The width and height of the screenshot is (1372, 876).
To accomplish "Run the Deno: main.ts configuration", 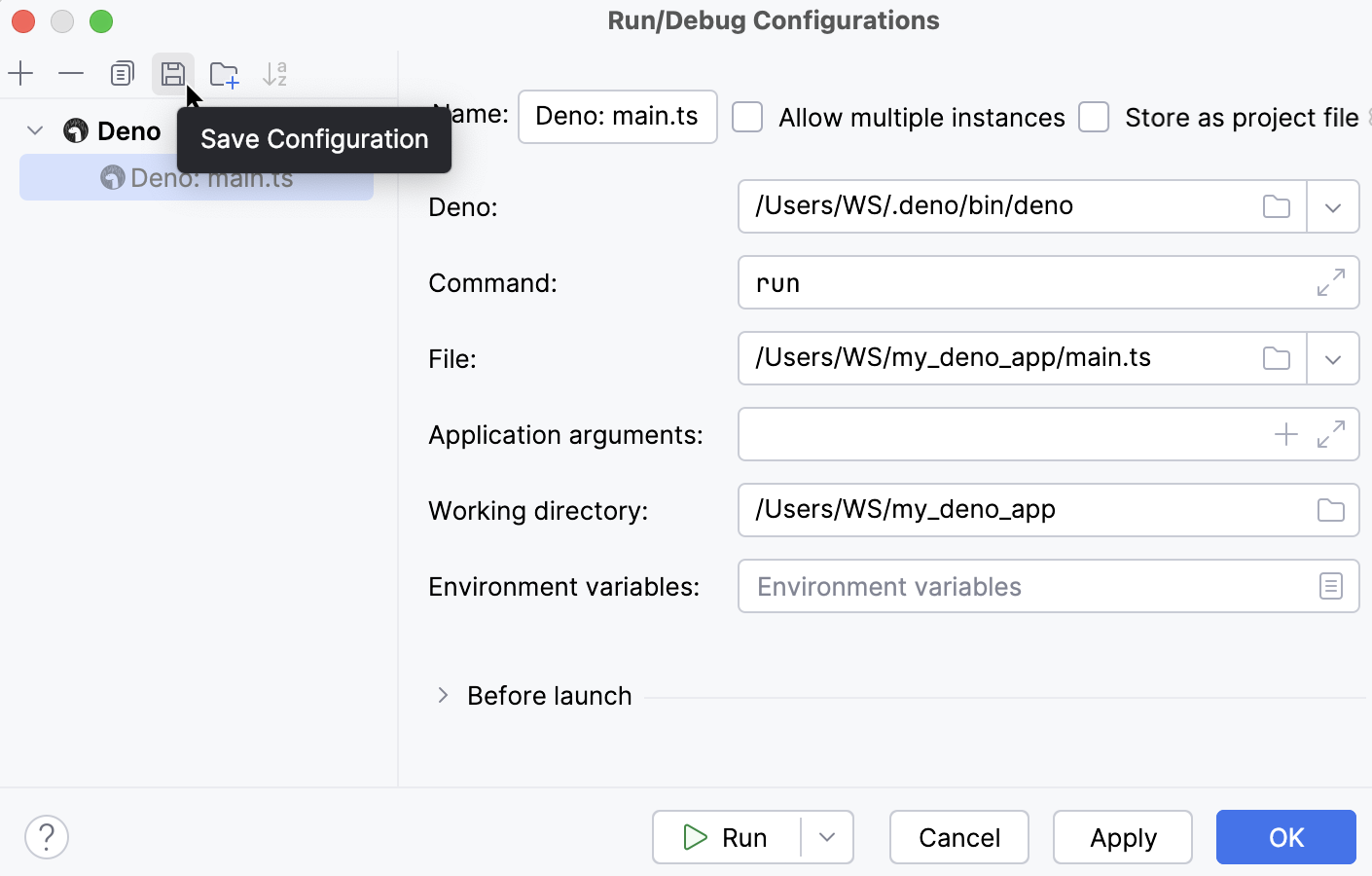I will coord(728,837).
